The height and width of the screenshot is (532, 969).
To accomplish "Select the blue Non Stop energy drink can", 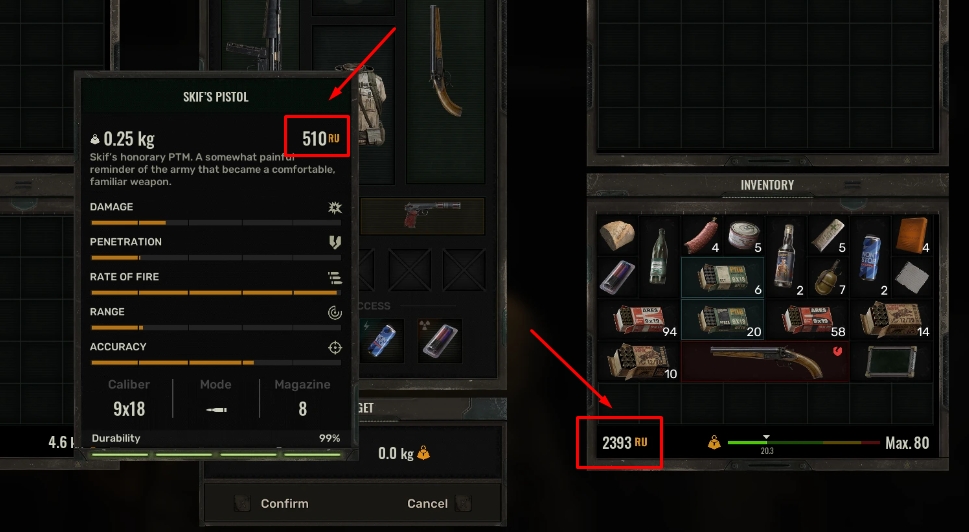I will click(x=870, y=256).
